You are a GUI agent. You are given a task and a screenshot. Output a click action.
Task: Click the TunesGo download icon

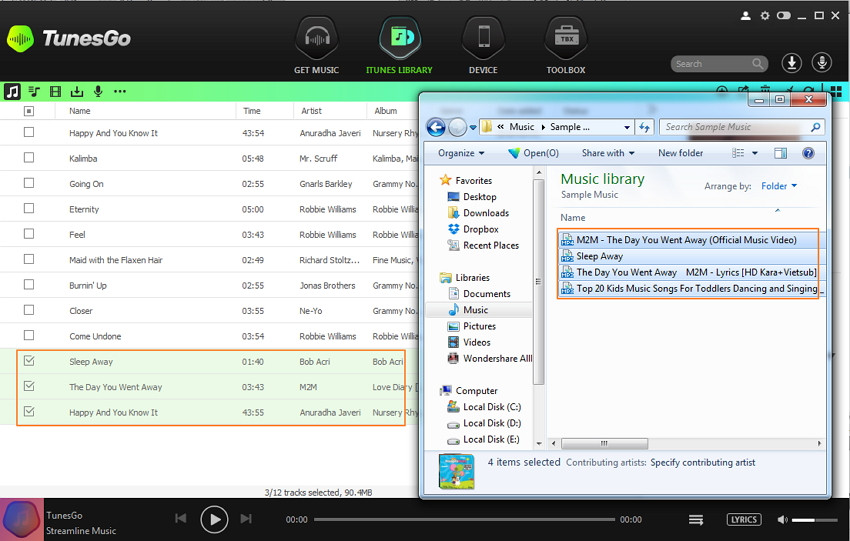coord(791,63)
